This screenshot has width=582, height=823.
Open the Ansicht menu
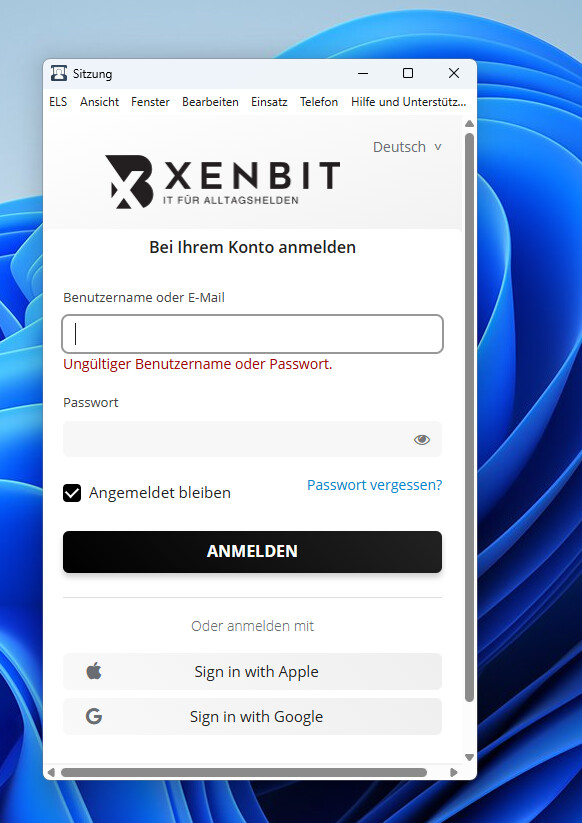point(100,102)
